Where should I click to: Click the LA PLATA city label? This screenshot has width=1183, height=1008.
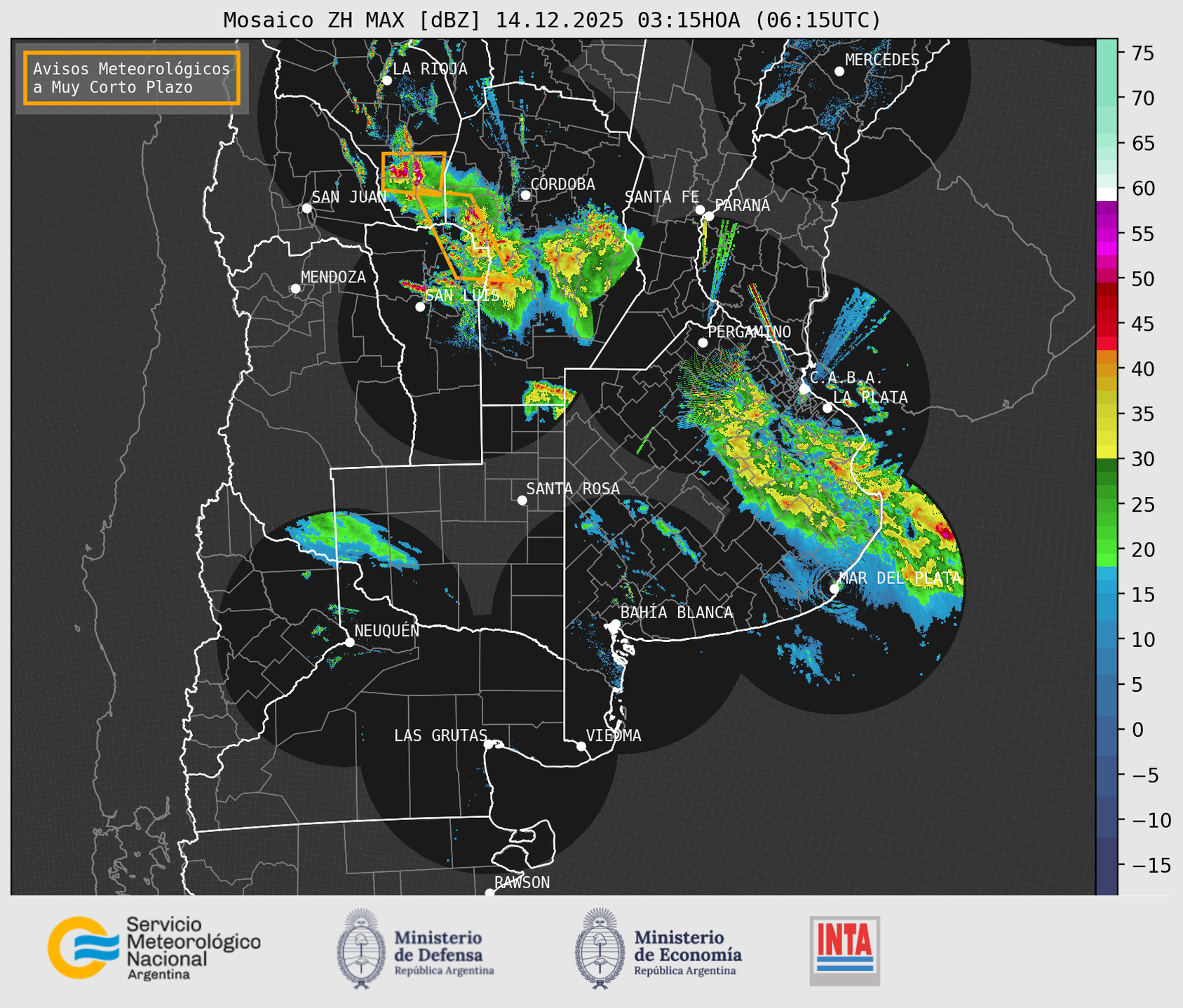pyautogui.click(x=870, y=397)
